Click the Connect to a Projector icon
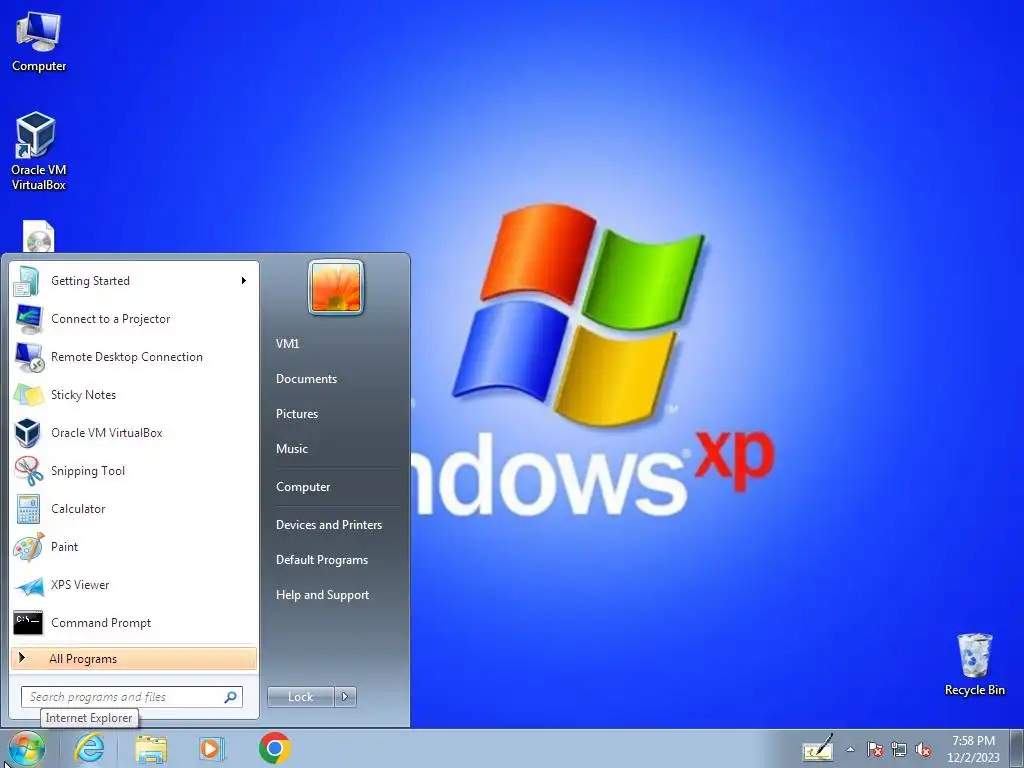This screenshot has height=768, width=1024. pos(27,319)
